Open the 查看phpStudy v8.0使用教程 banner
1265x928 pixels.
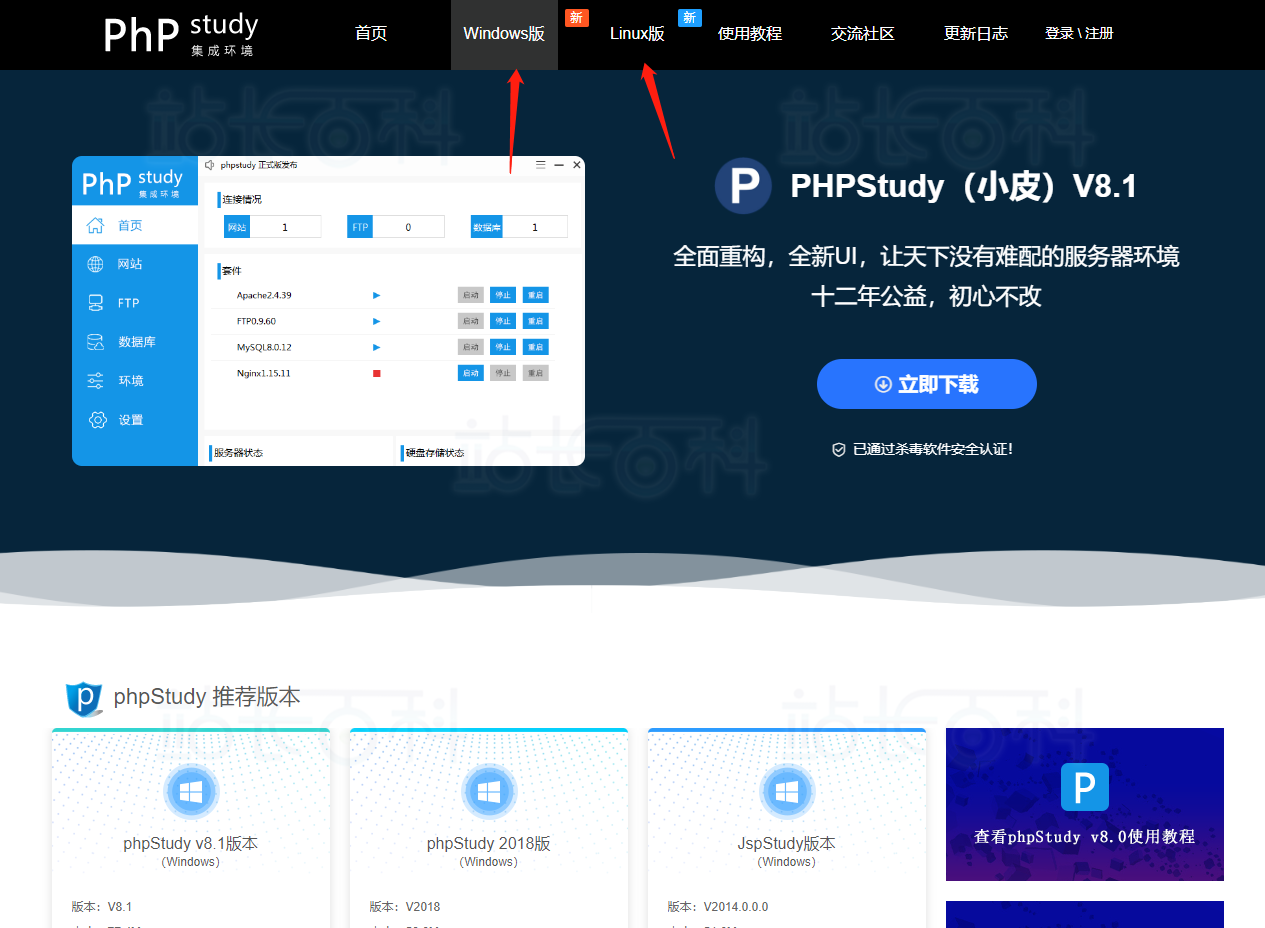pyautogui.click(x=1085, y=804)
